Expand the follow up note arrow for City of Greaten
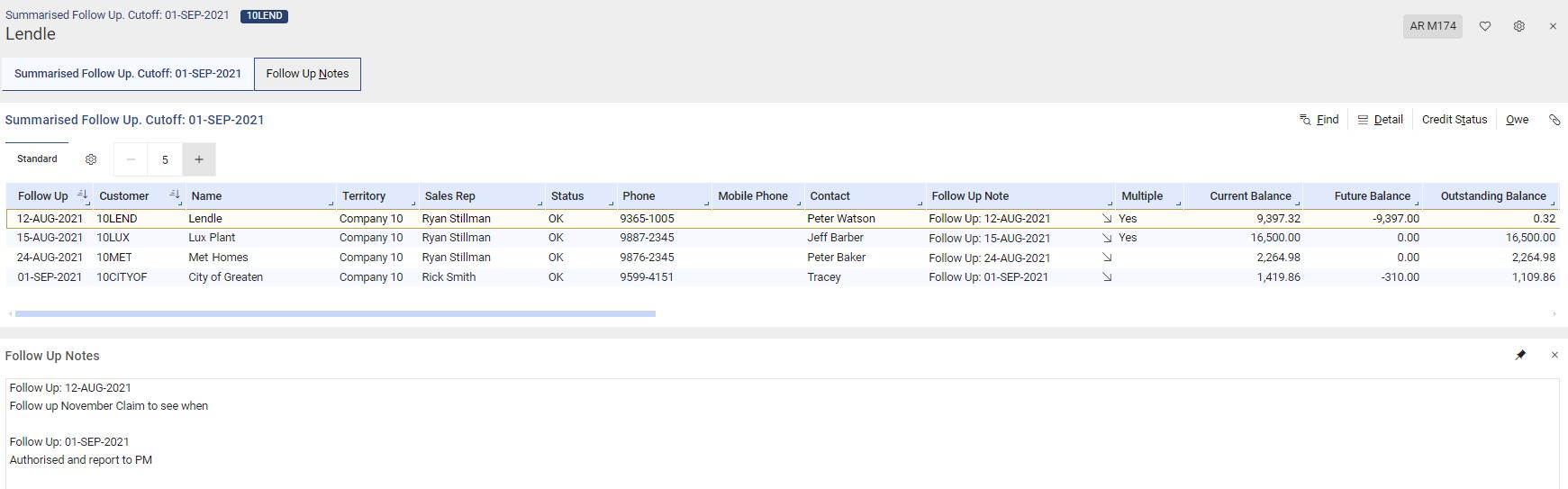This screenshot has height=489, width=1568. tap(1107, 277)
